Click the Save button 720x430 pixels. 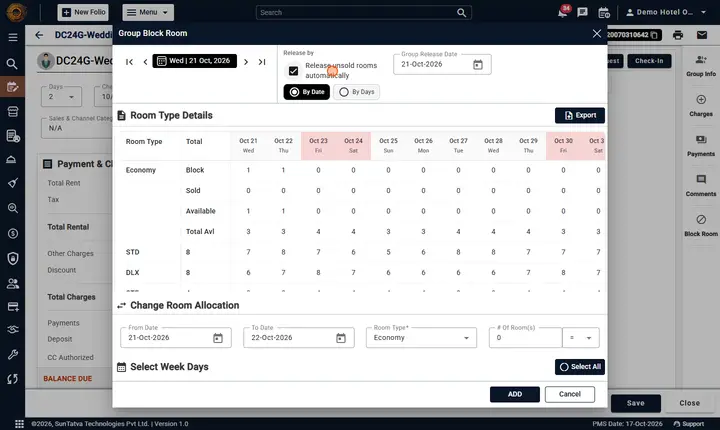(x=636, y=403)
